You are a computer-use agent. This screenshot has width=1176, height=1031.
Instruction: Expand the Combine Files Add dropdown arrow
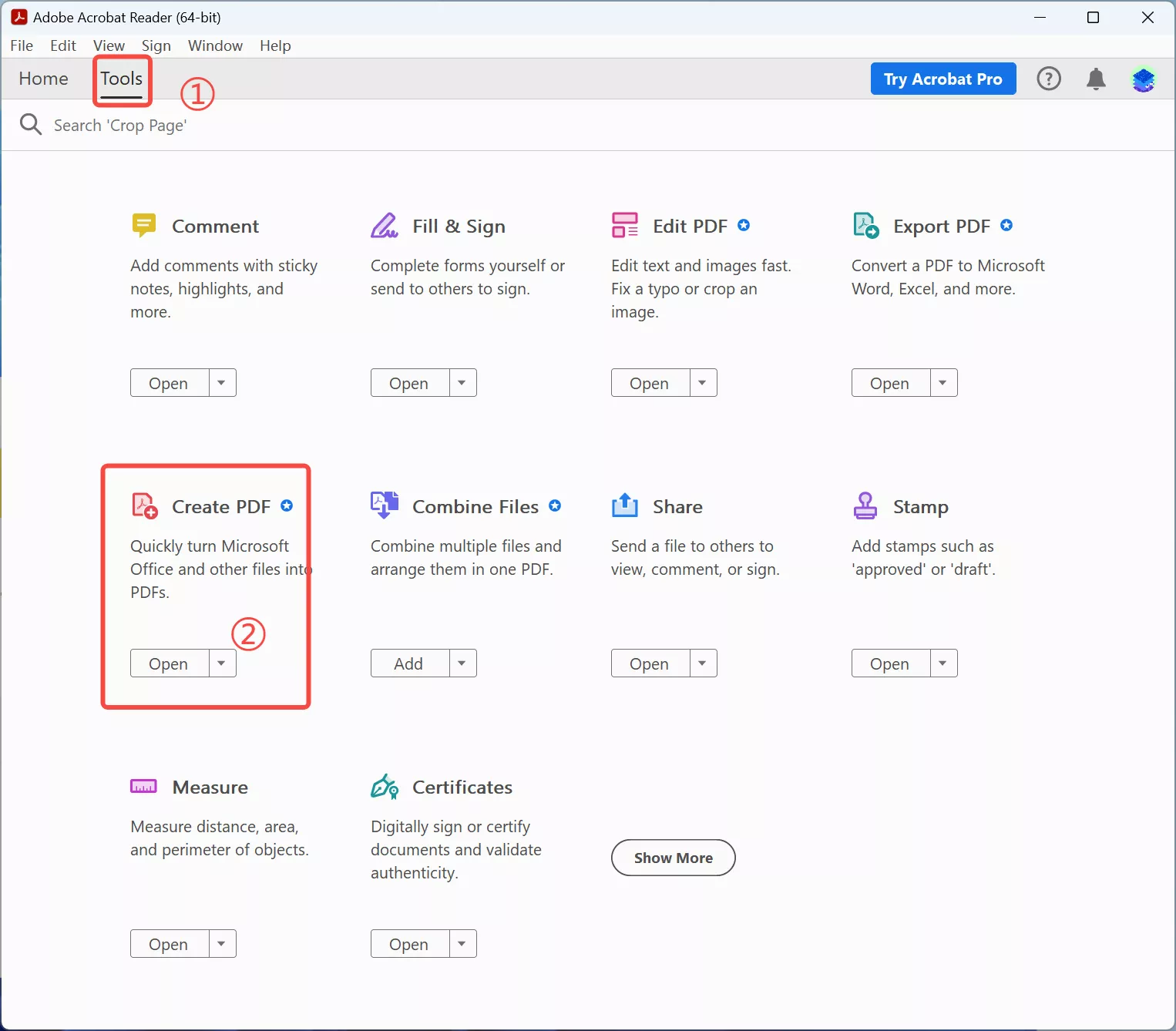(462, 663)
